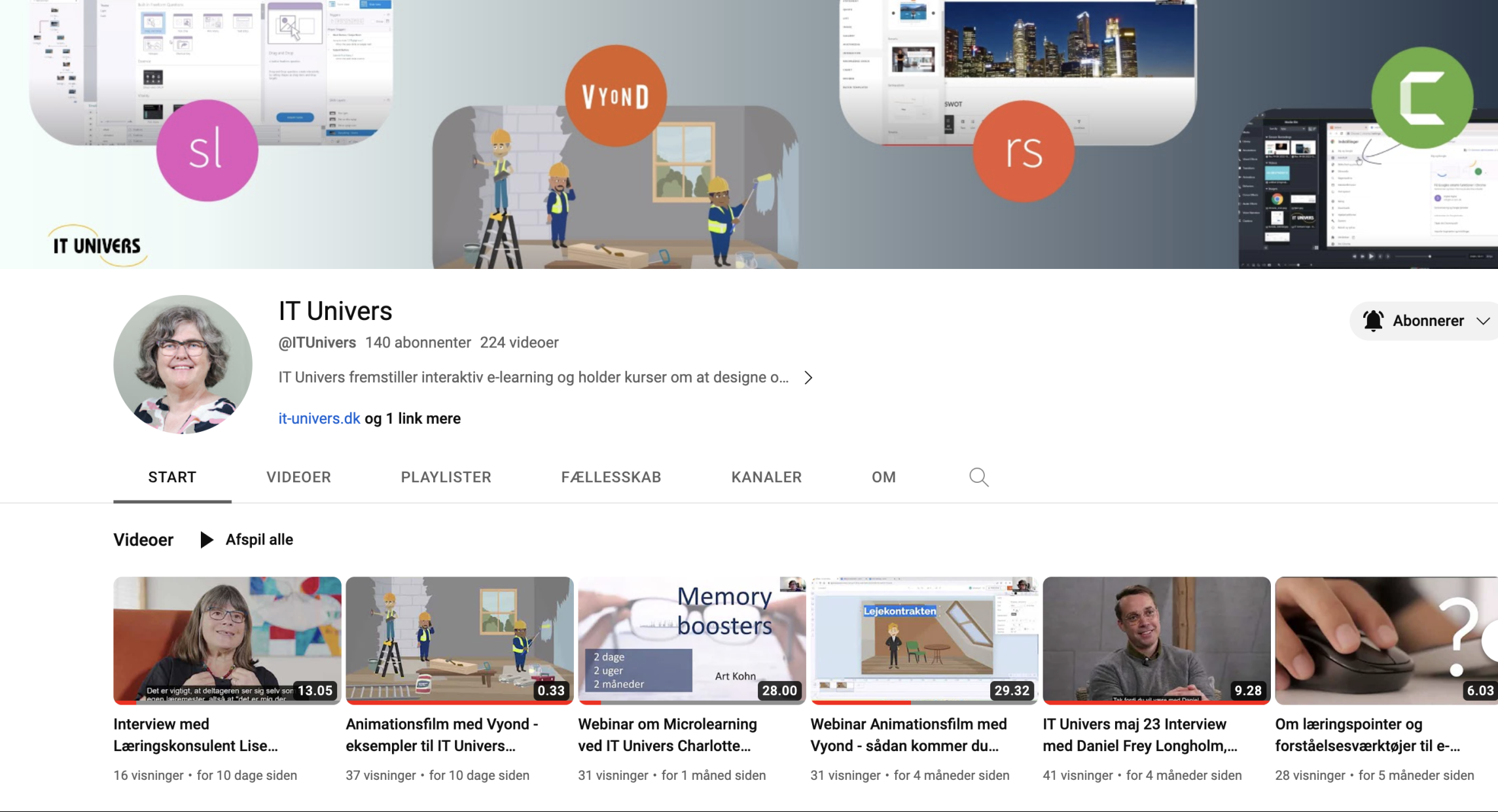Click the '224 videoer' text

tap(519, 342)
